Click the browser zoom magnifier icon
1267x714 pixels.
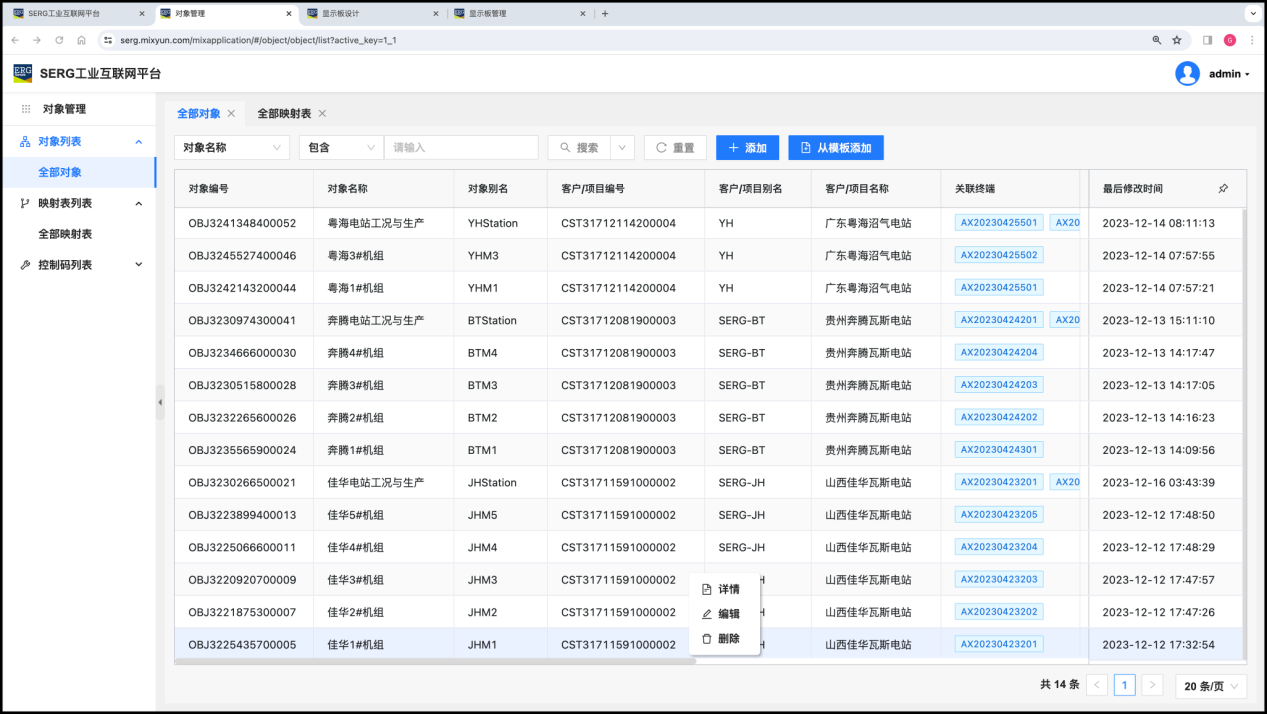point(1157,40)
